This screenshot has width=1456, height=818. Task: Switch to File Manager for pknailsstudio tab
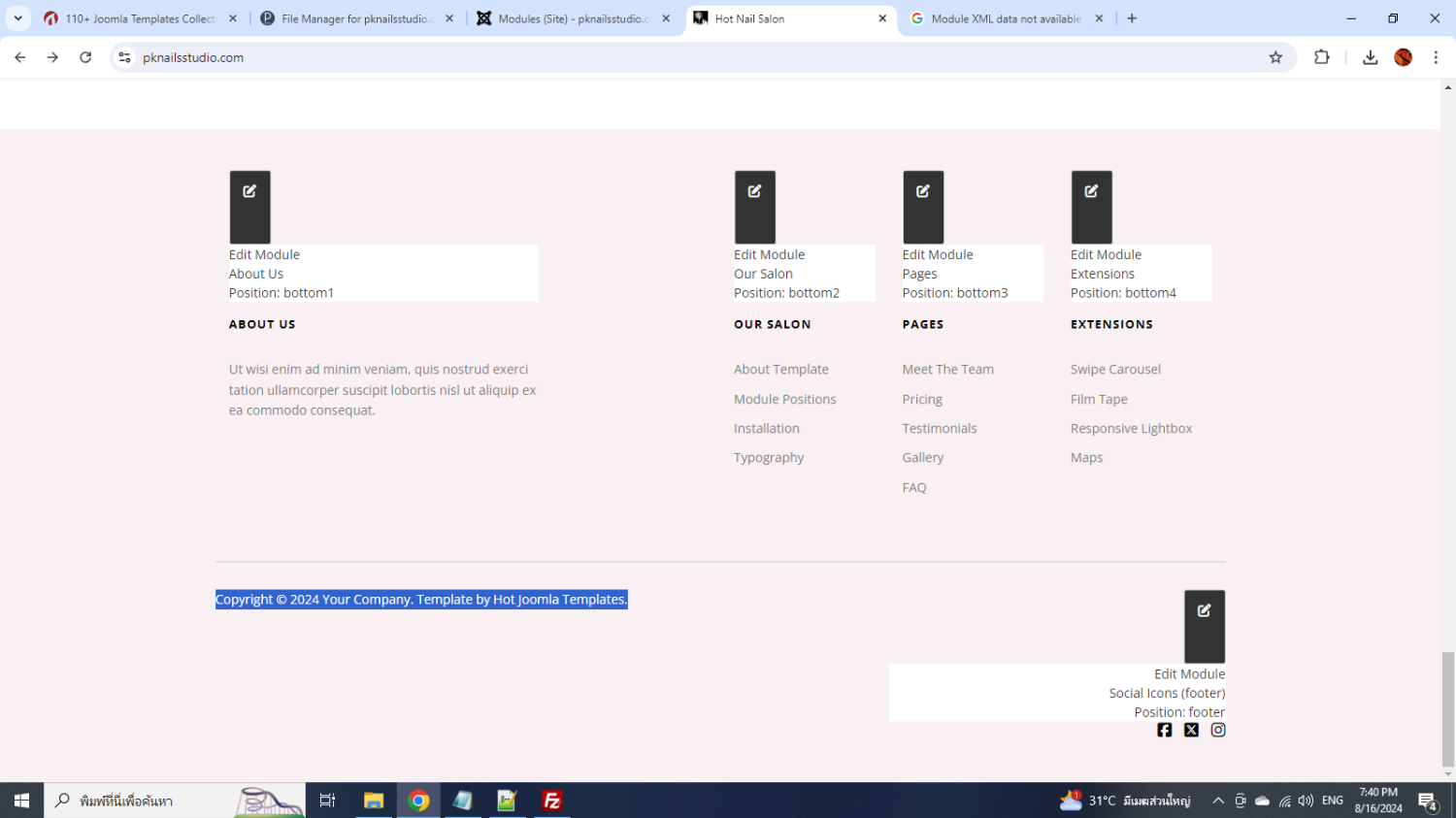coord(358,18)
